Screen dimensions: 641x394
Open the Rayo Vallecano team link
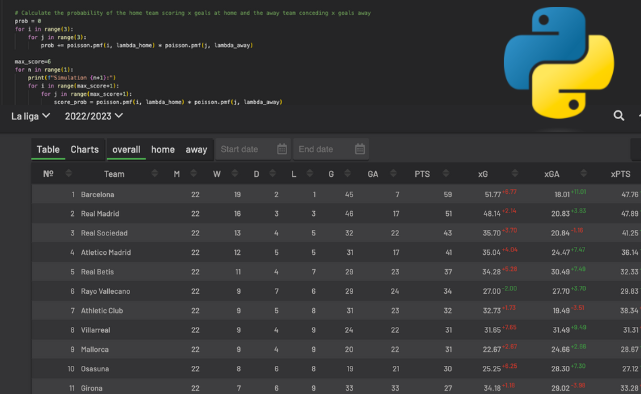click(x=105, y=291)
